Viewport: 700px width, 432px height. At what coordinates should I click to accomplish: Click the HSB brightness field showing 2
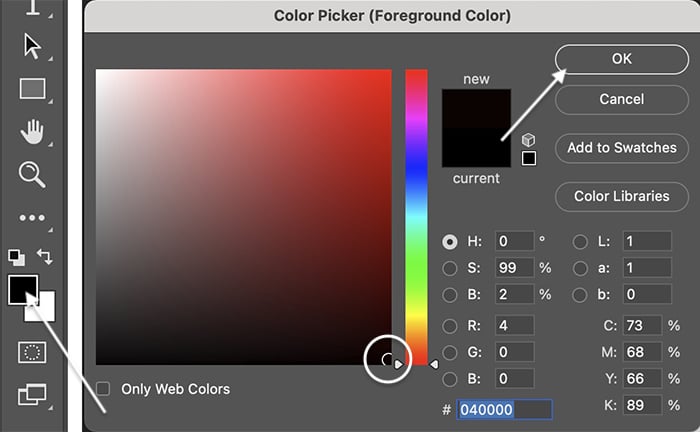(x=514, y=295)
